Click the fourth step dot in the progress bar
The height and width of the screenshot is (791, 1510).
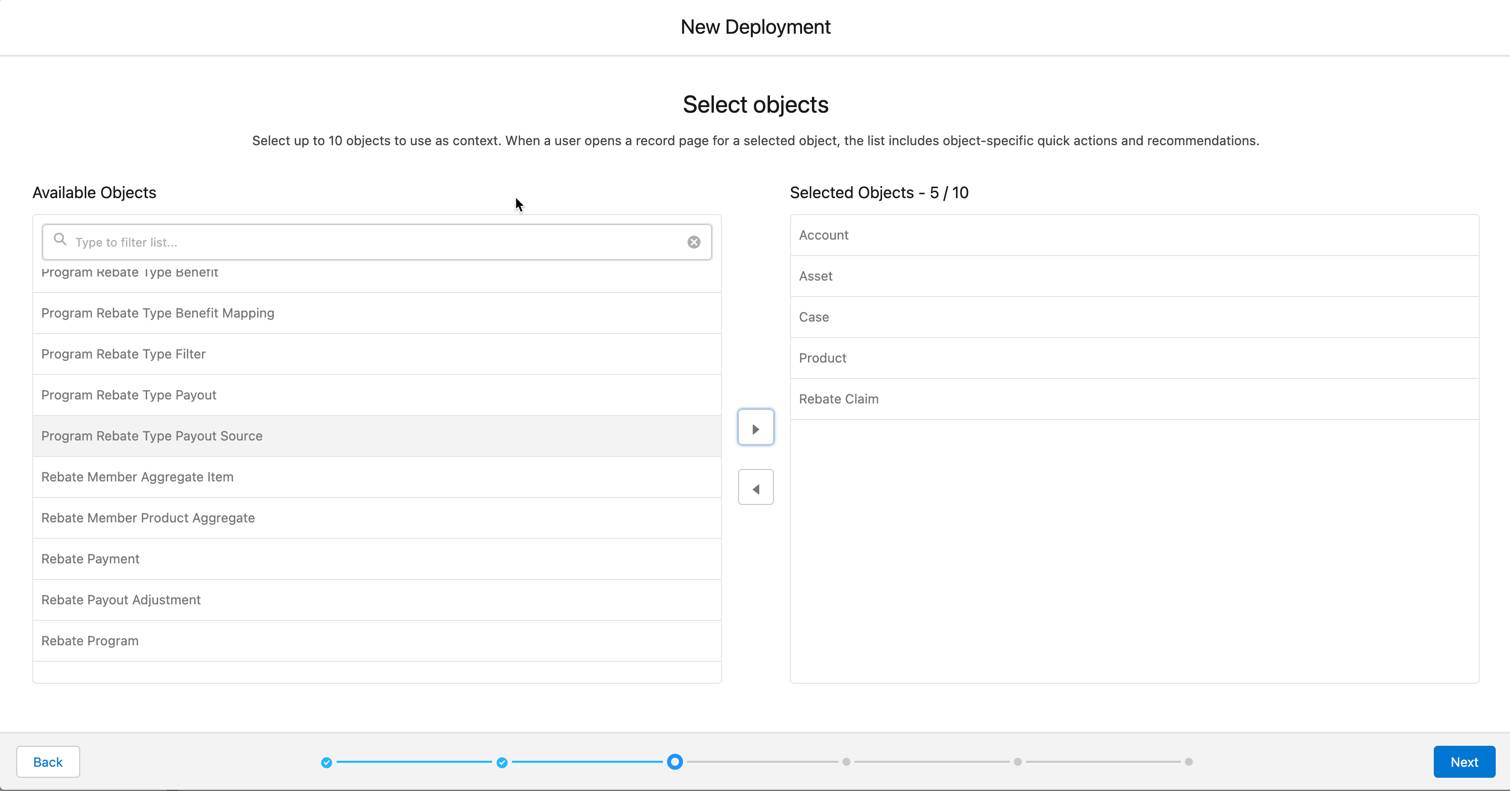[846, 762]
